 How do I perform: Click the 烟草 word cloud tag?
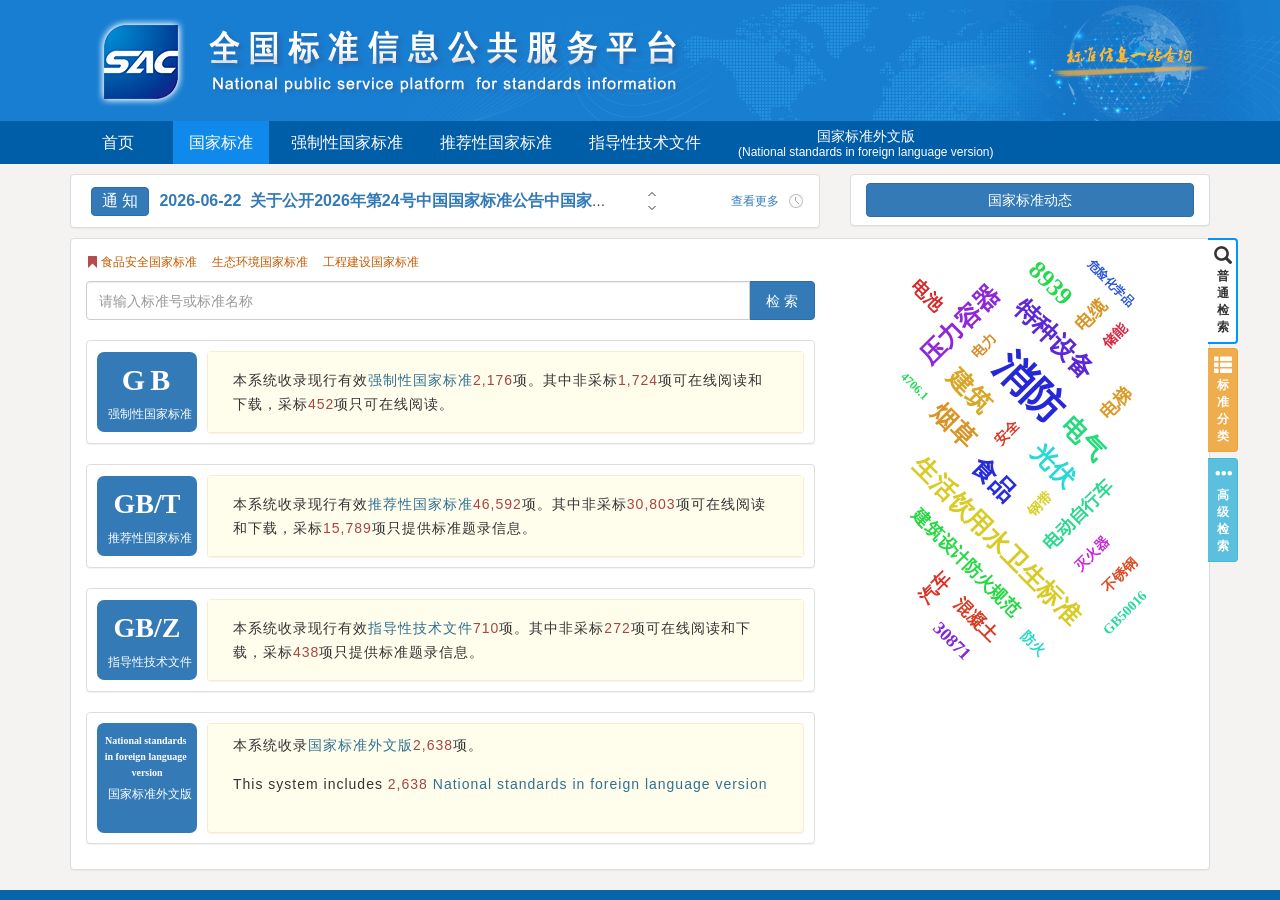coord(953,425)
